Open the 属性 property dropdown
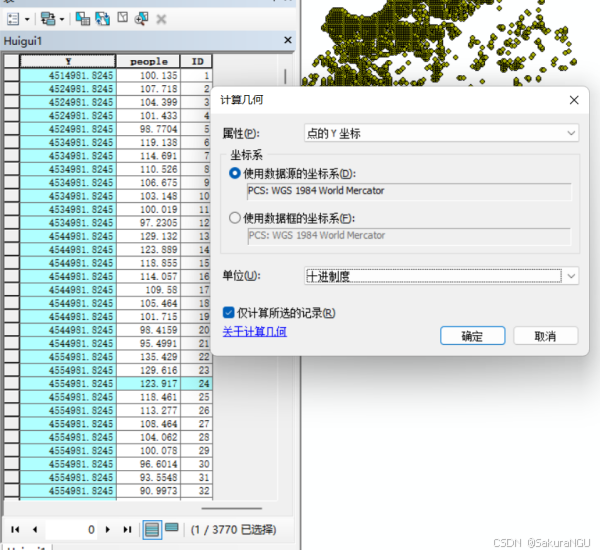 tap(441, 133)
